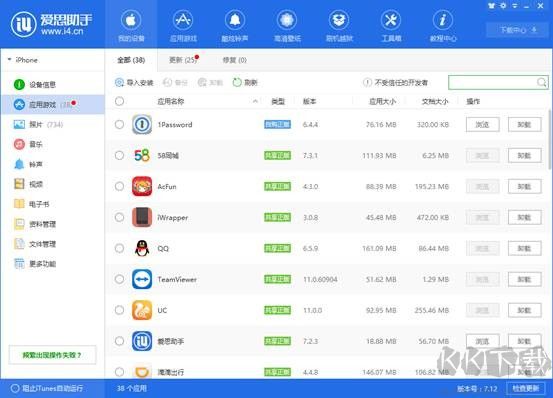Click 卸载 button for TeamViewer
The height and width of the screenshot is (398, 553).
pos(524,279)
